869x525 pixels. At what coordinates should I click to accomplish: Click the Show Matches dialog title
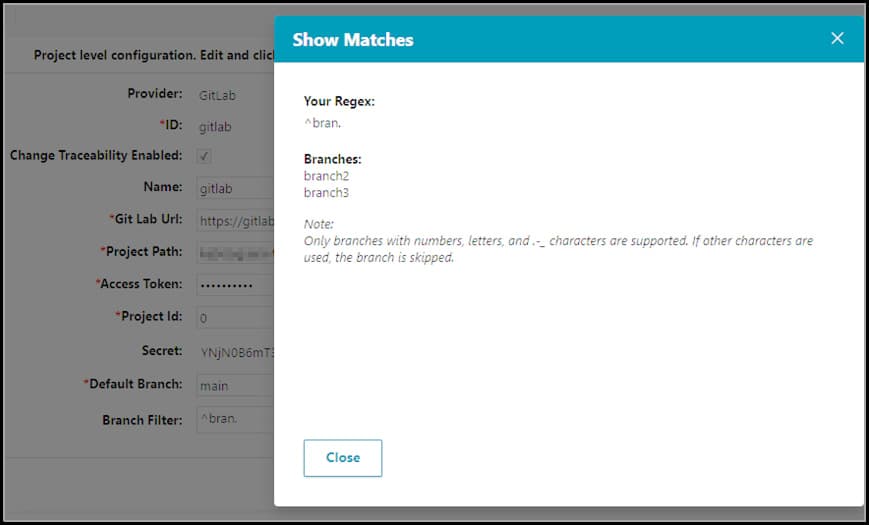pos(352,40)
